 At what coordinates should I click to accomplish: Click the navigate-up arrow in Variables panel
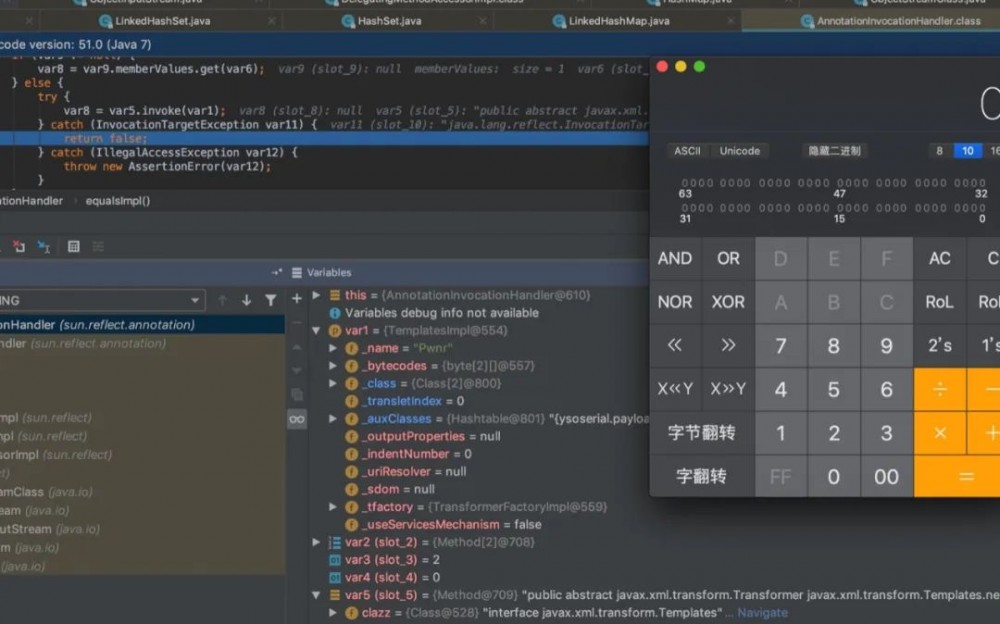point(223,299)
